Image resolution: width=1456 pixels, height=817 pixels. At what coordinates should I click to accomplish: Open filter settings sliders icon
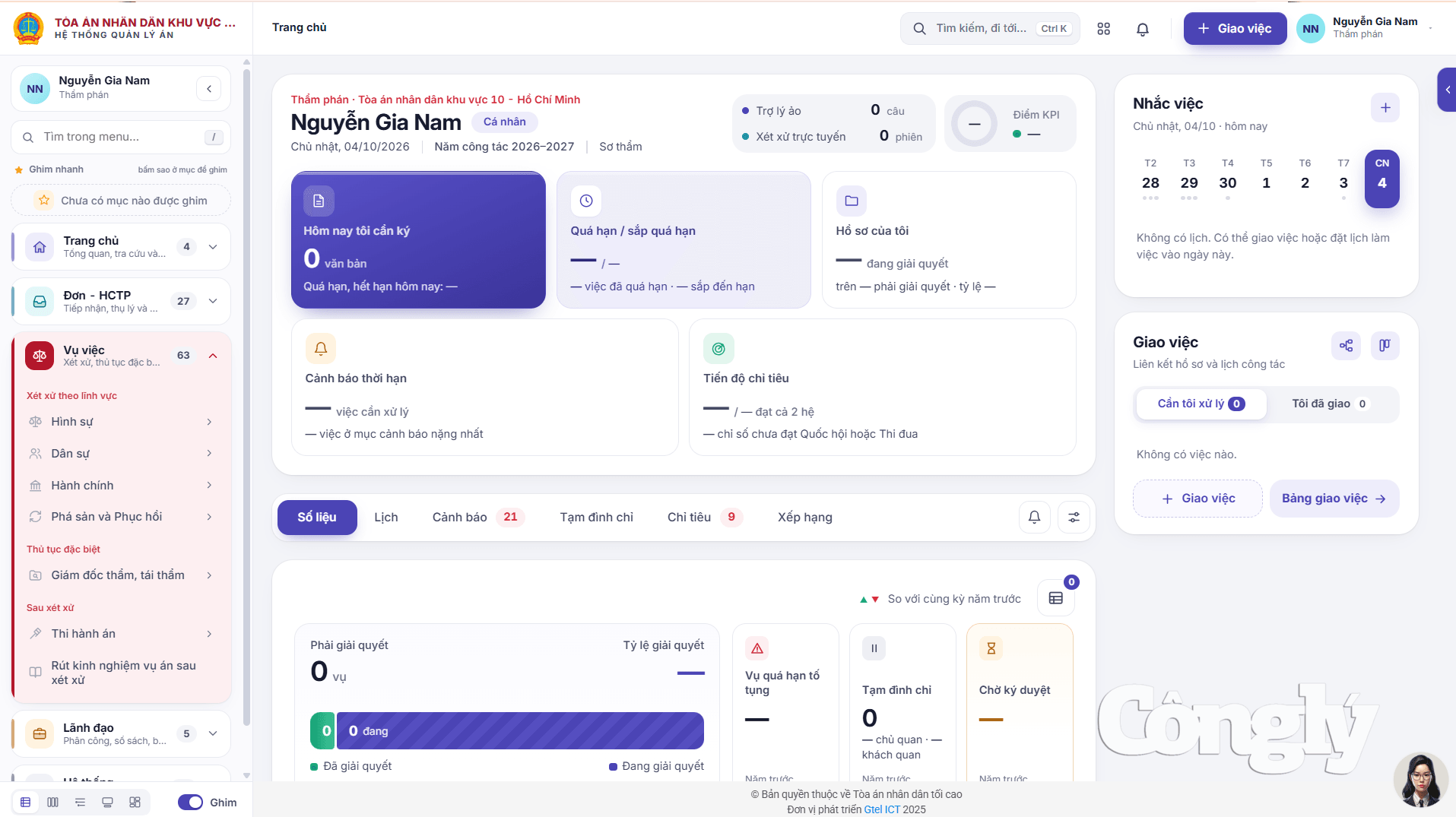pos(1074,518)
